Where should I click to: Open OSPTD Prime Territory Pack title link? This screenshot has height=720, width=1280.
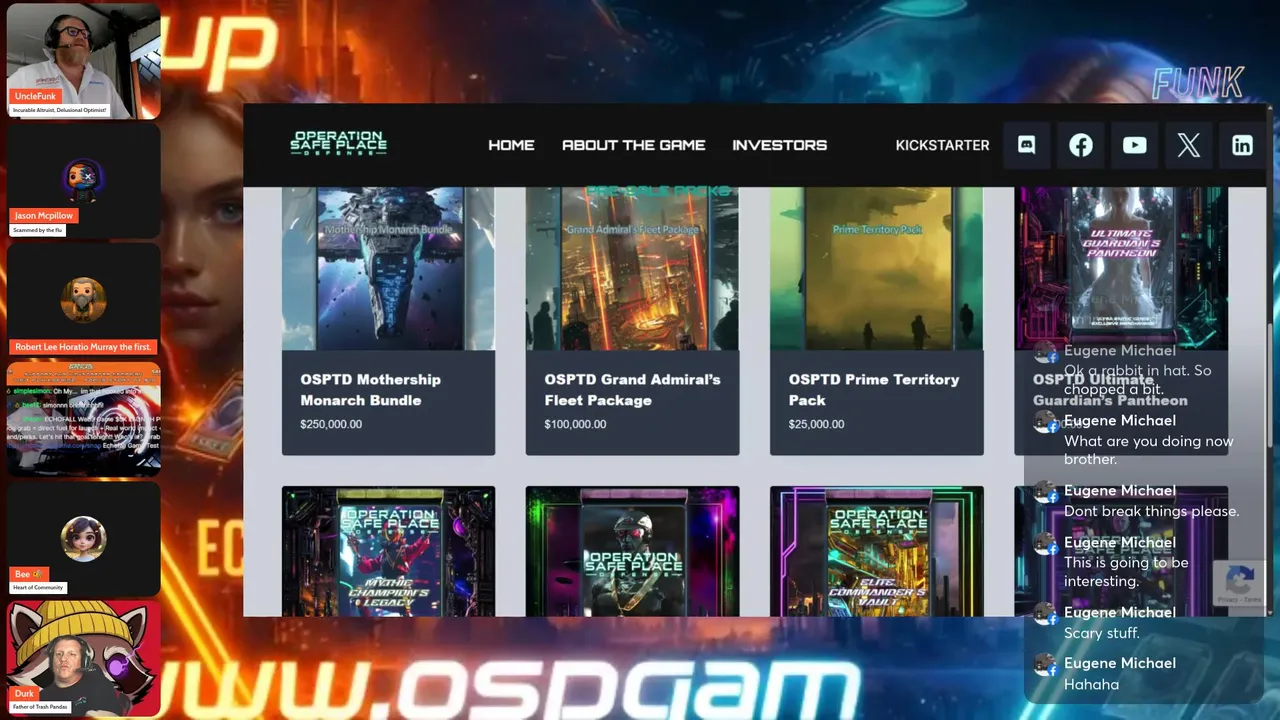[x=873, y=390]
